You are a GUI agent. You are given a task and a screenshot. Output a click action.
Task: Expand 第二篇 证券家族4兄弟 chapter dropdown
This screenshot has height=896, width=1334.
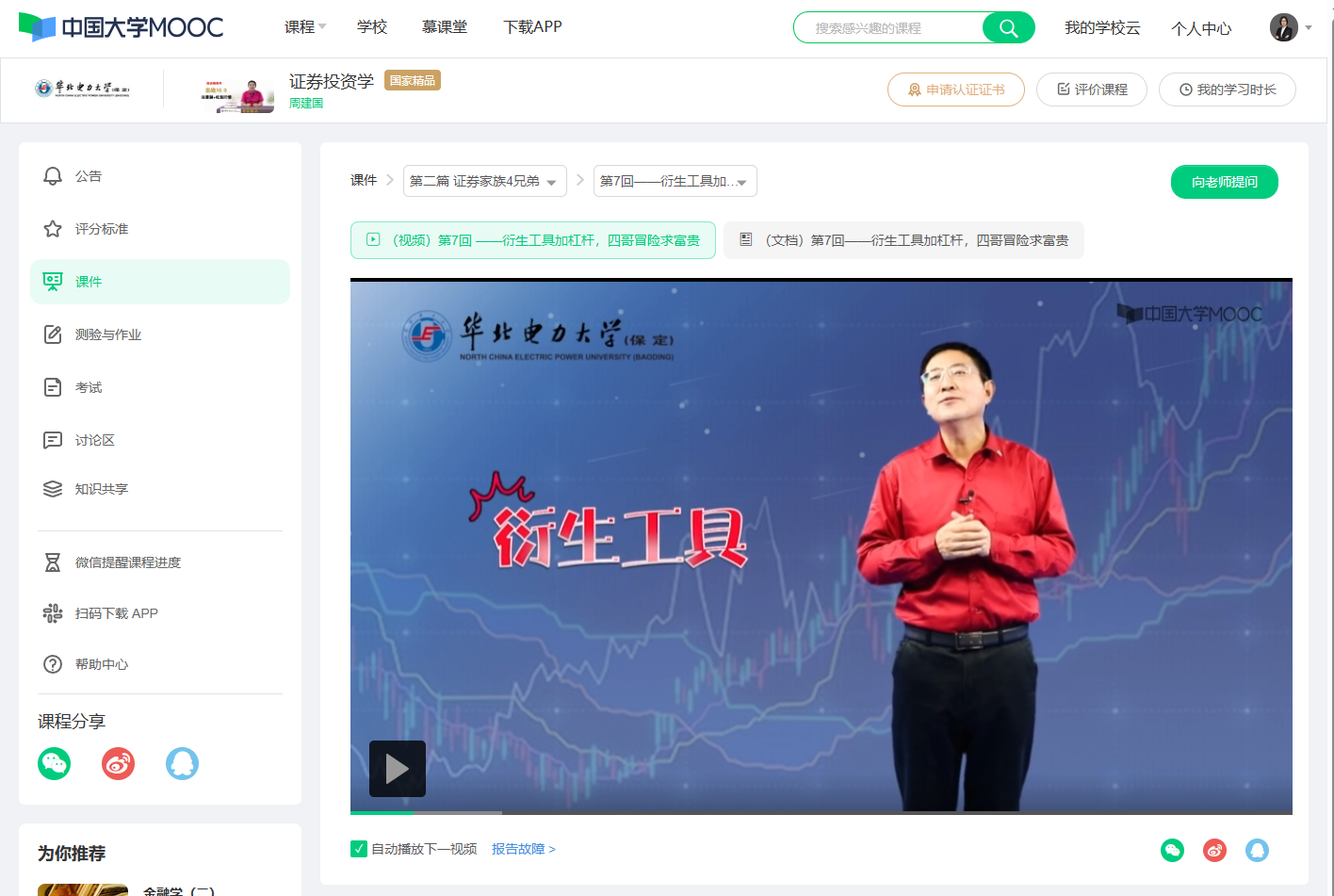click(484, 181)
